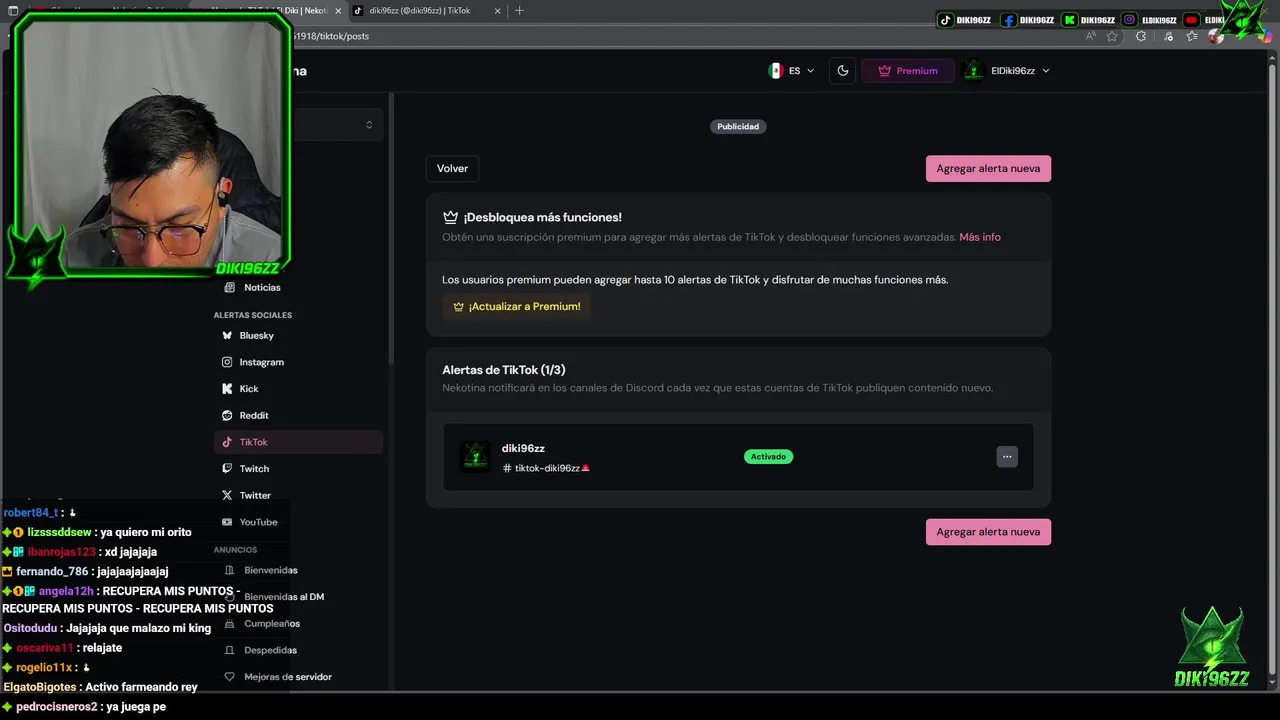Click Alertas de TikTok (1/3) heading
The image size is (1280, 720).
click(504, 370)
